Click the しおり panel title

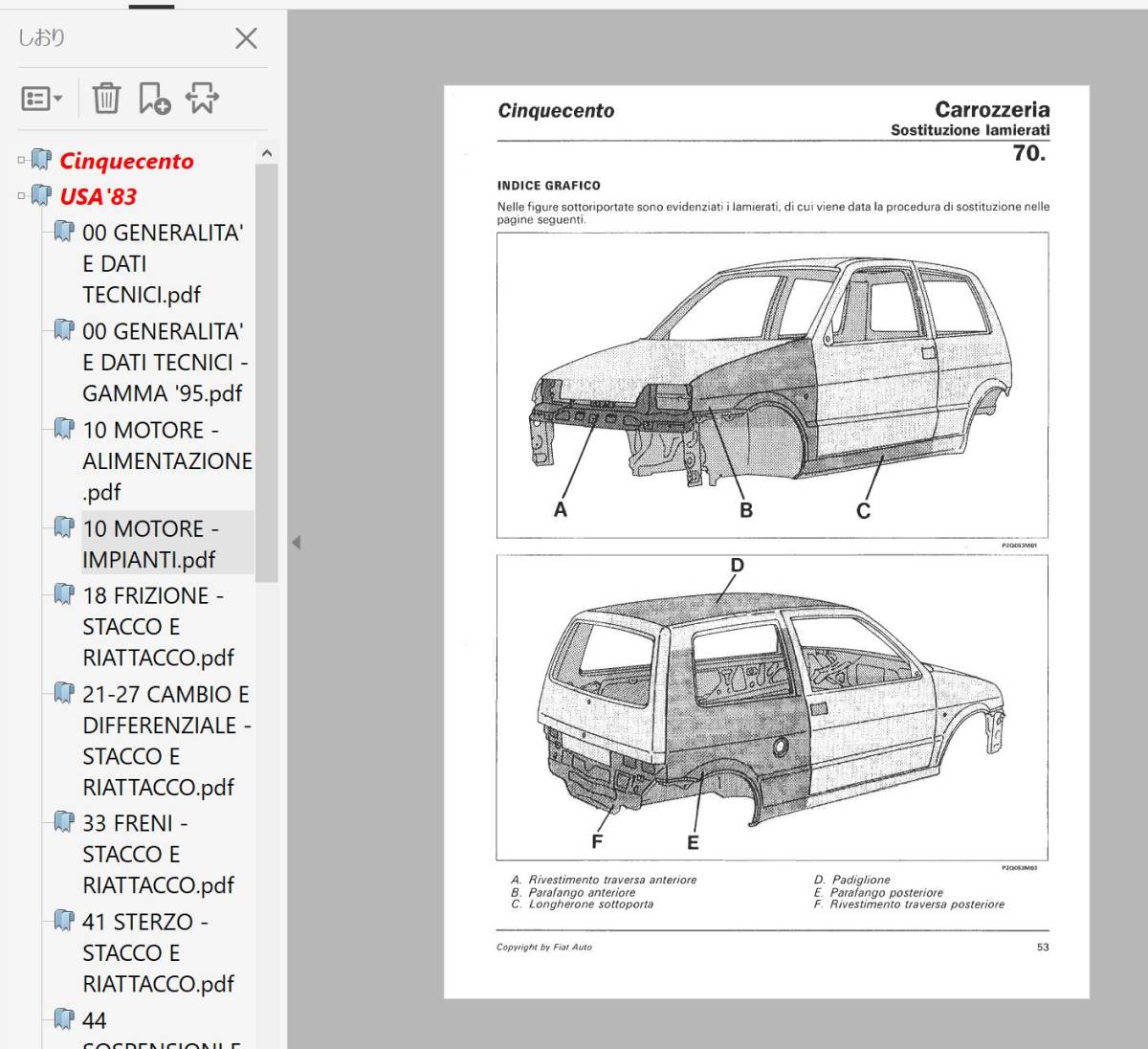(x=42, y=38)
